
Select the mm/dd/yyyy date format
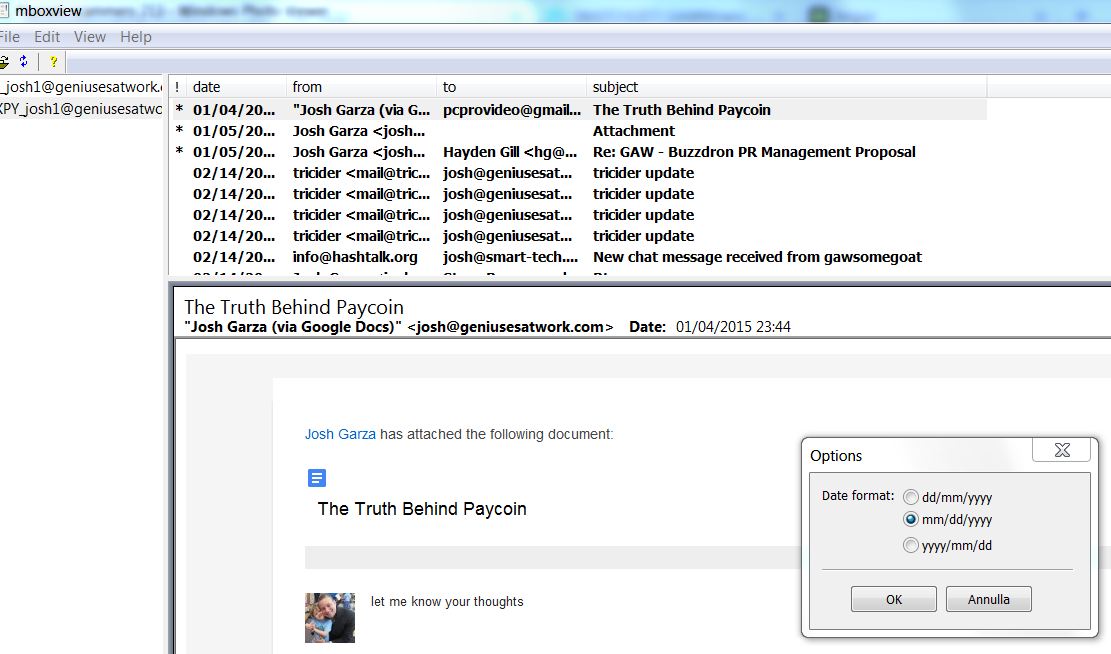click(910, 519)
